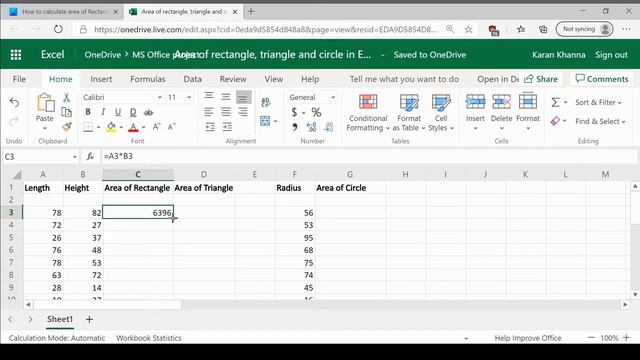Viewport: 640px width, 360px height.
Task: Switch to the Review tab
Action: tap(233, 79)
